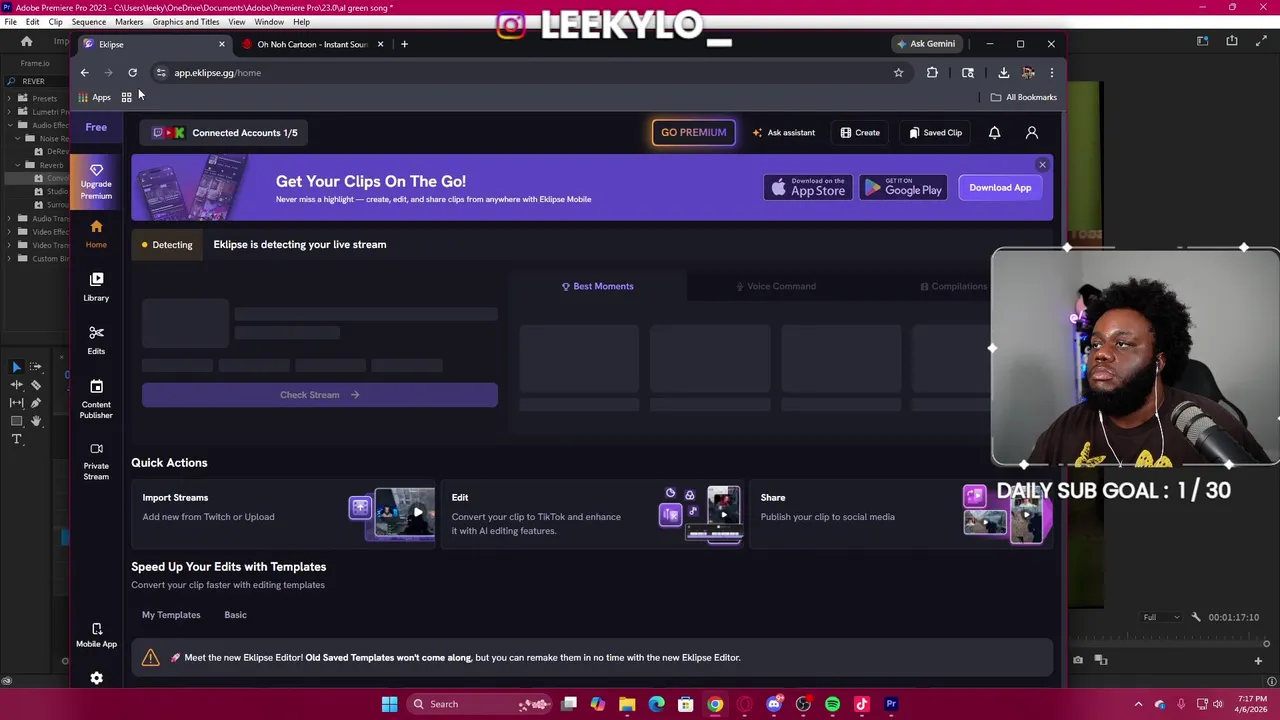Click GO PREMIUM button
The width and height of the screenshot is (1280, 720).
coord(693,132)
